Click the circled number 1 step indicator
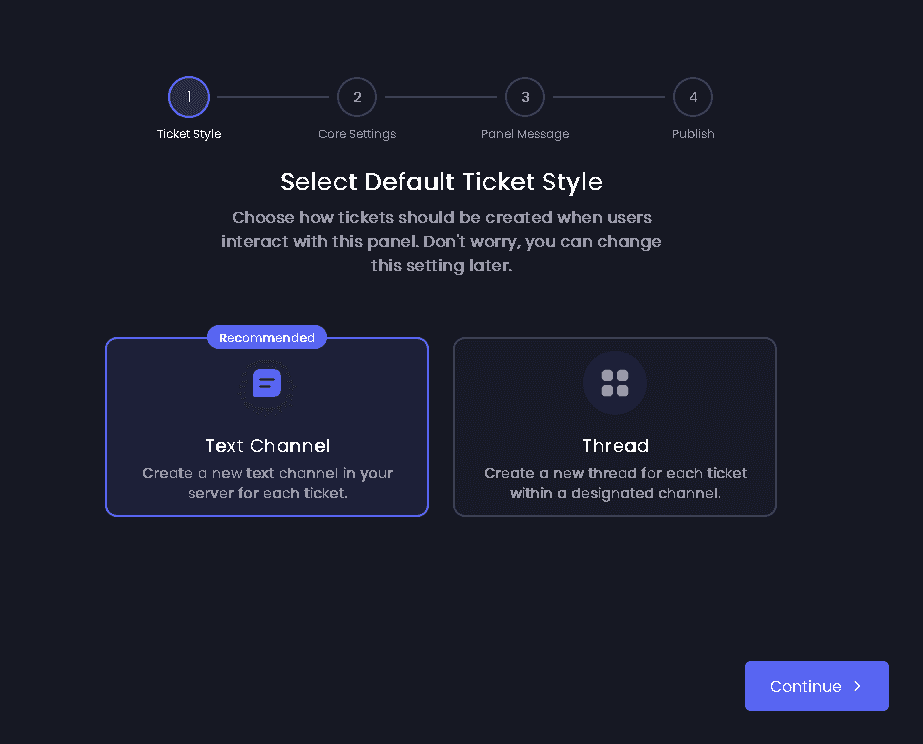Image resolution: width=923 pixels, height=744 pixels. click(x=189, y=96)
